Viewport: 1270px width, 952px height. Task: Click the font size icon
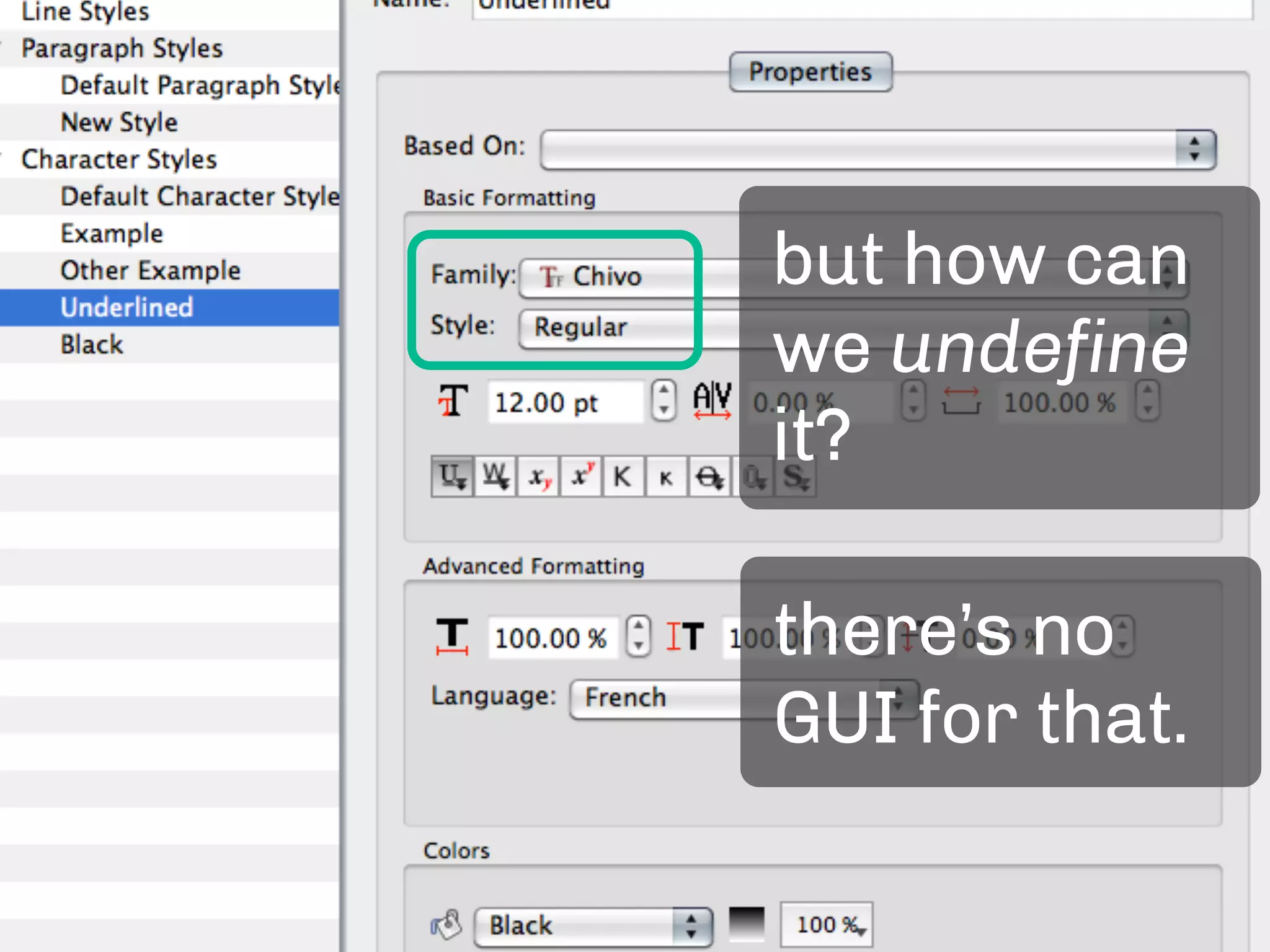pyautogui.click(x=453, y=401)
